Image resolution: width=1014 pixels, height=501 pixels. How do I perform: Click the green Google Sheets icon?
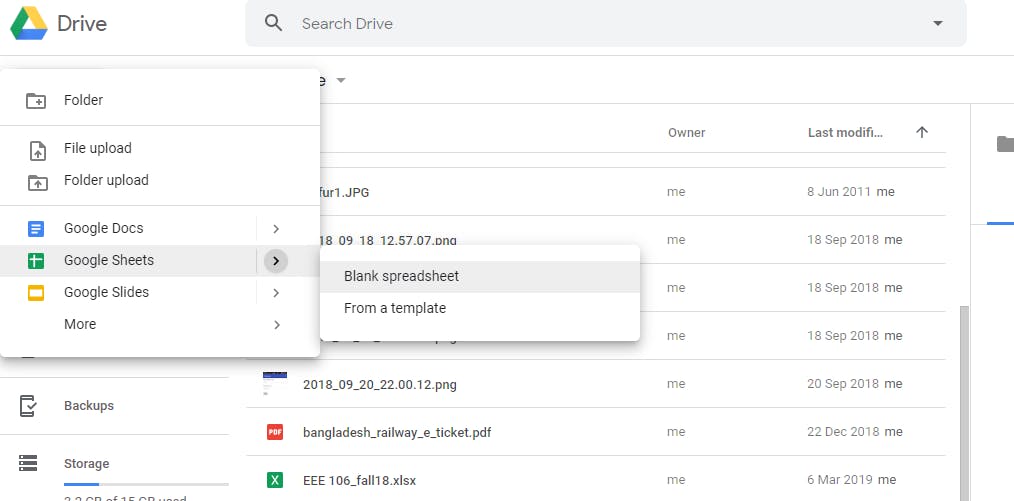(36, 261)
